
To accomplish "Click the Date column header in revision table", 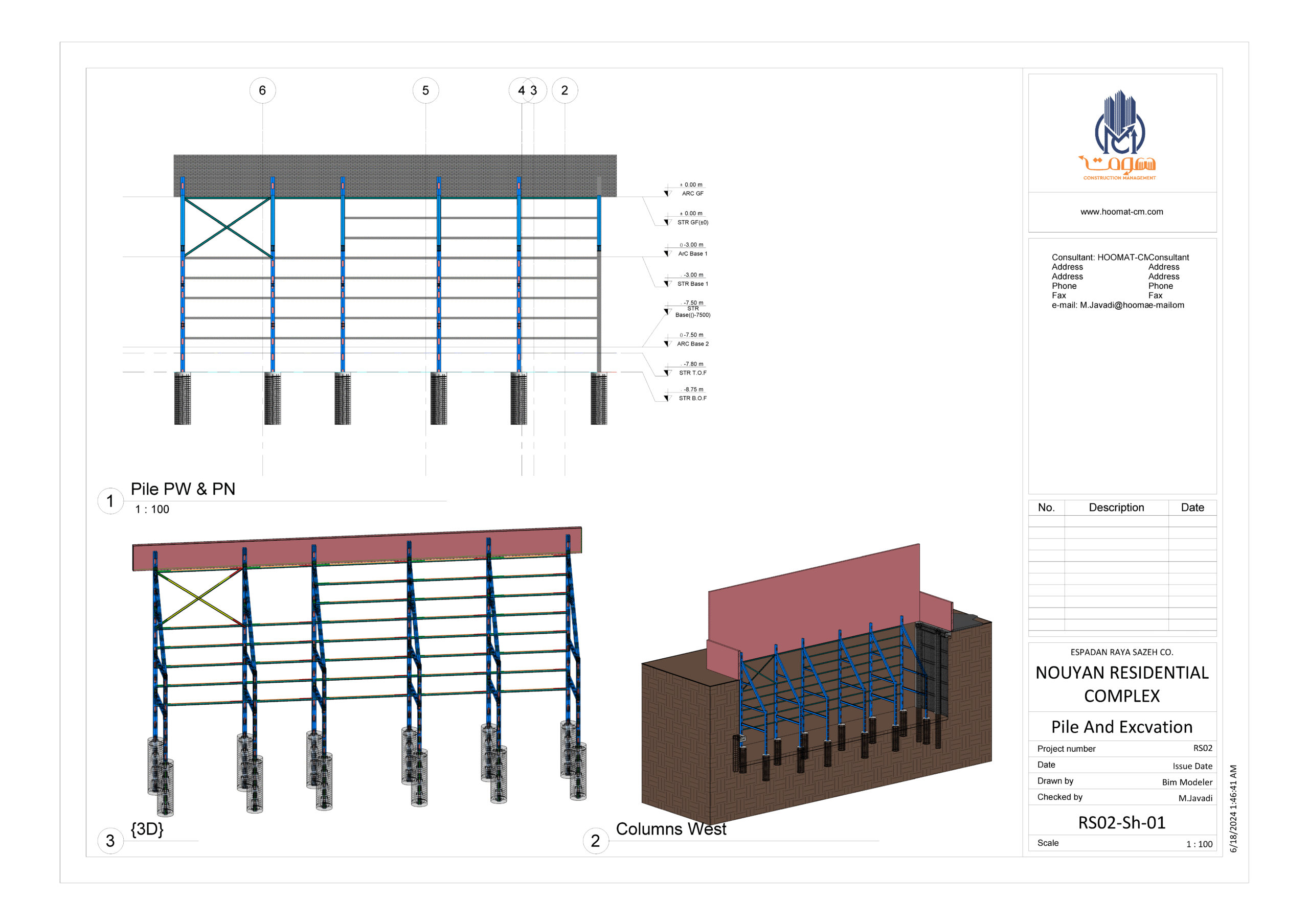I will [1192, 507].
